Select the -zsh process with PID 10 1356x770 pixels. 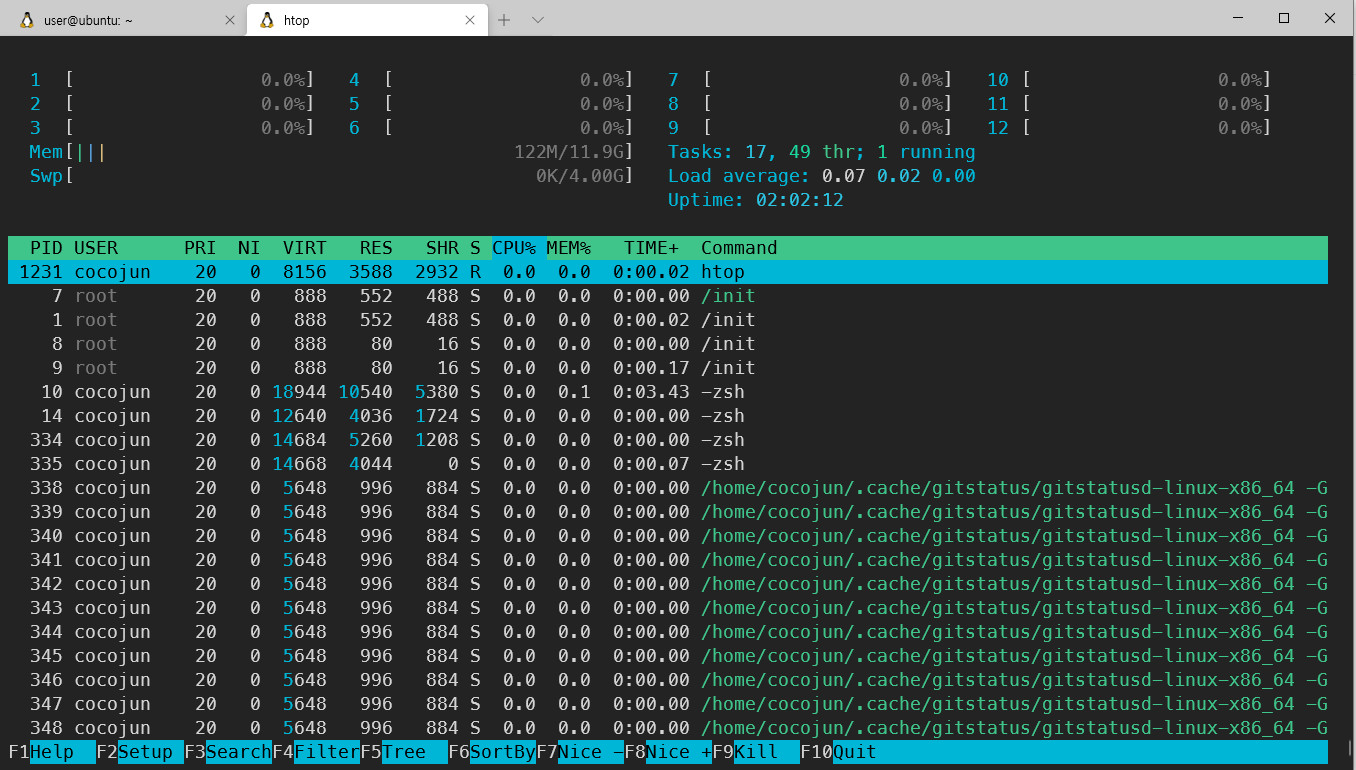coord(668,392)
